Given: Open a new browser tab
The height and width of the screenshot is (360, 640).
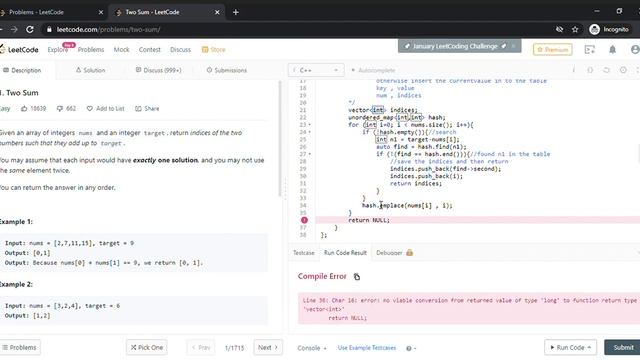Looking at the screenshot, I should [236, 12].
